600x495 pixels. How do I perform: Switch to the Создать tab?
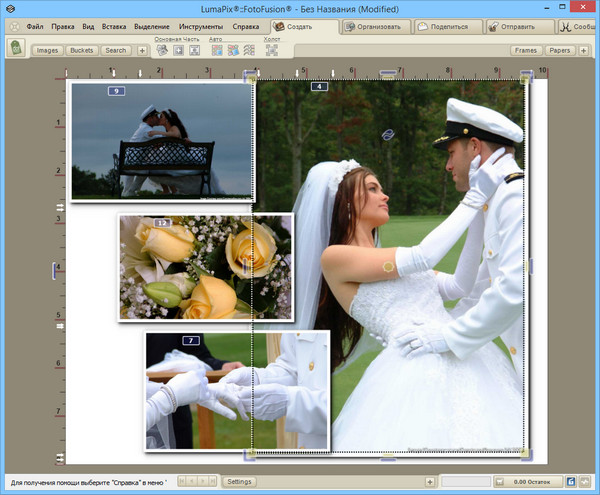point(305,27)
